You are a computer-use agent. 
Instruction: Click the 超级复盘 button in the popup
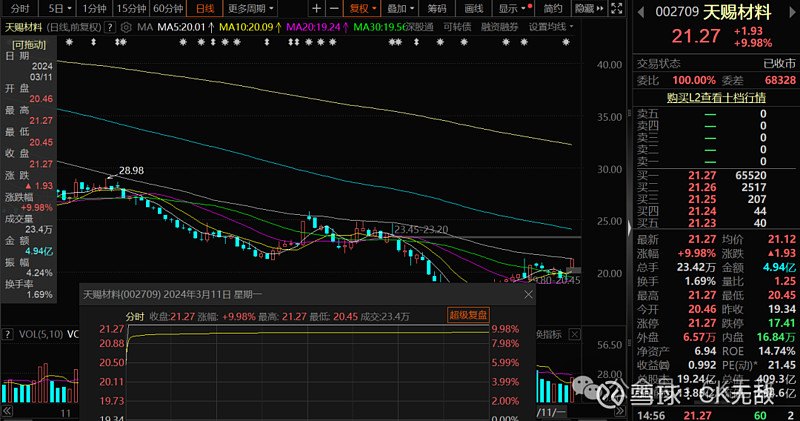[468, 315]
